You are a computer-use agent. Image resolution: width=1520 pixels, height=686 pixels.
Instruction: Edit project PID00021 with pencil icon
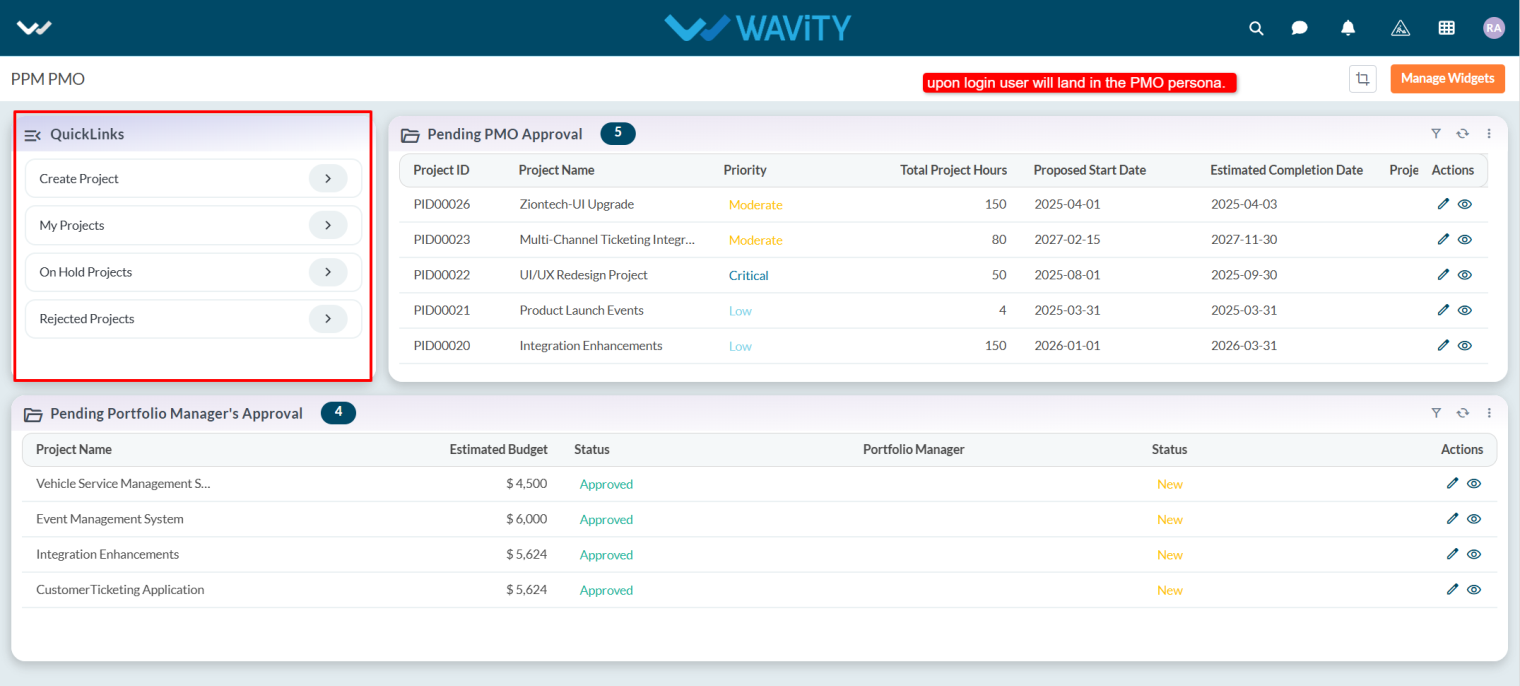click(x=1443, y=310)
